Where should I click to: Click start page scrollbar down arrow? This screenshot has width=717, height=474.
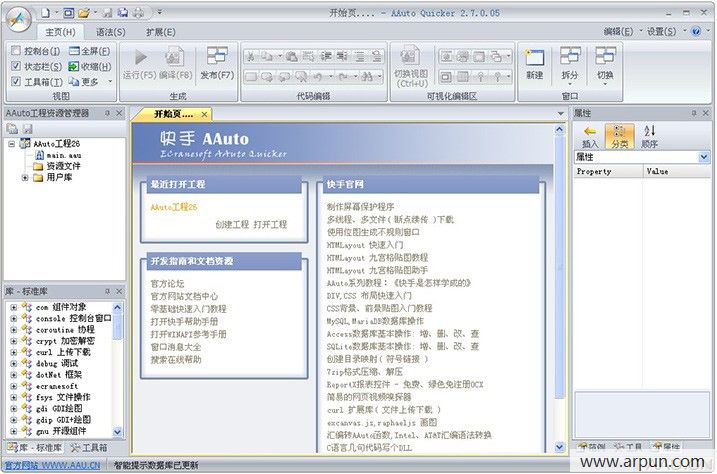560,447
